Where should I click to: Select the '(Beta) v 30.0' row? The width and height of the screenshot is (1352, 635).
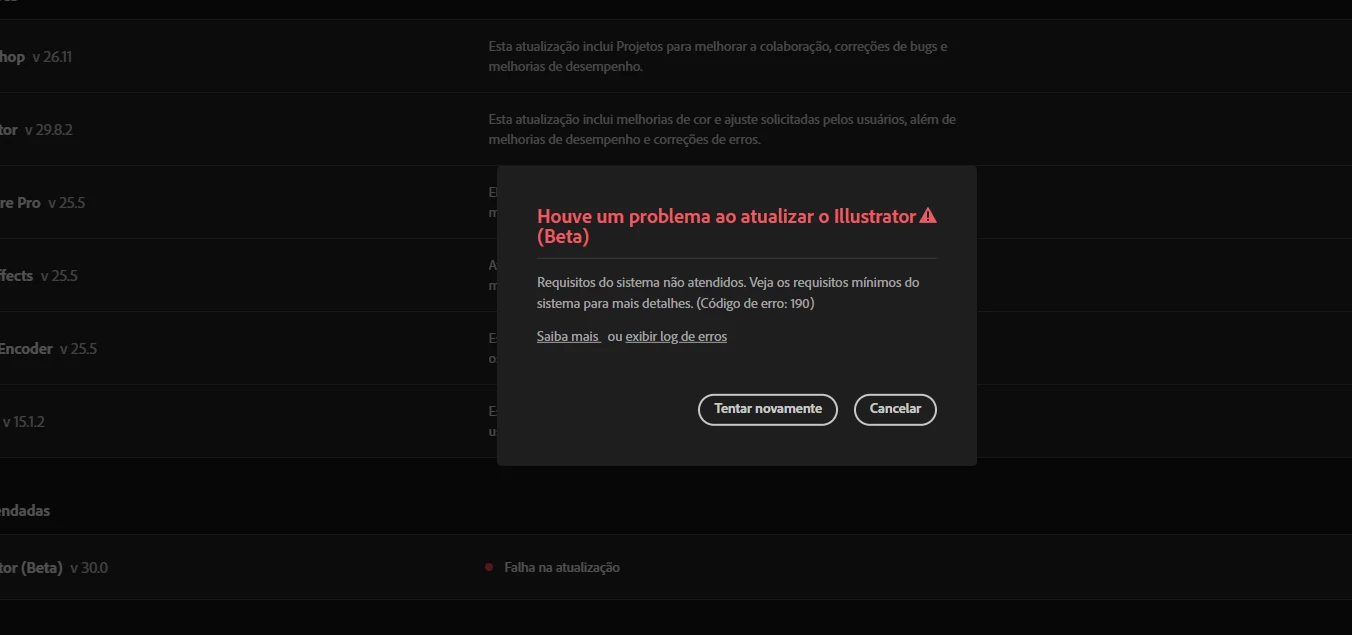[676, 567]
